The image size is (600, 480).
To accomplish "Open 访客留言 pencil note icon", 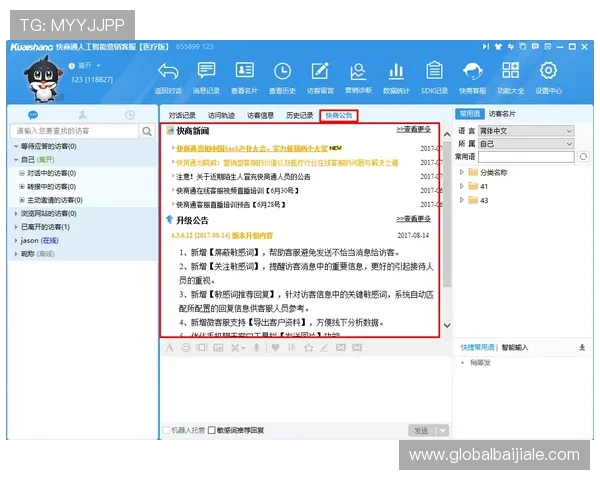I will [320, 71].
